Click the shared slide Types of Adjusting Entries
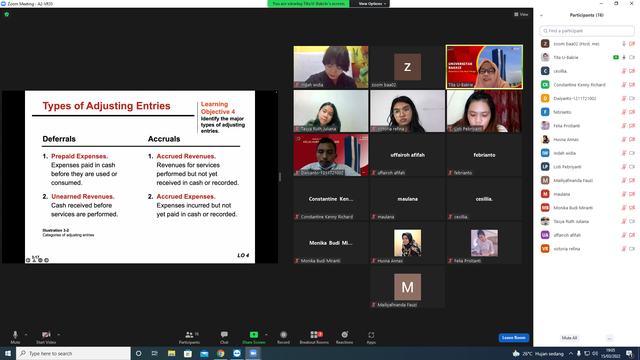The height and width of the screenshot is (360, 640). coord(140,177)
